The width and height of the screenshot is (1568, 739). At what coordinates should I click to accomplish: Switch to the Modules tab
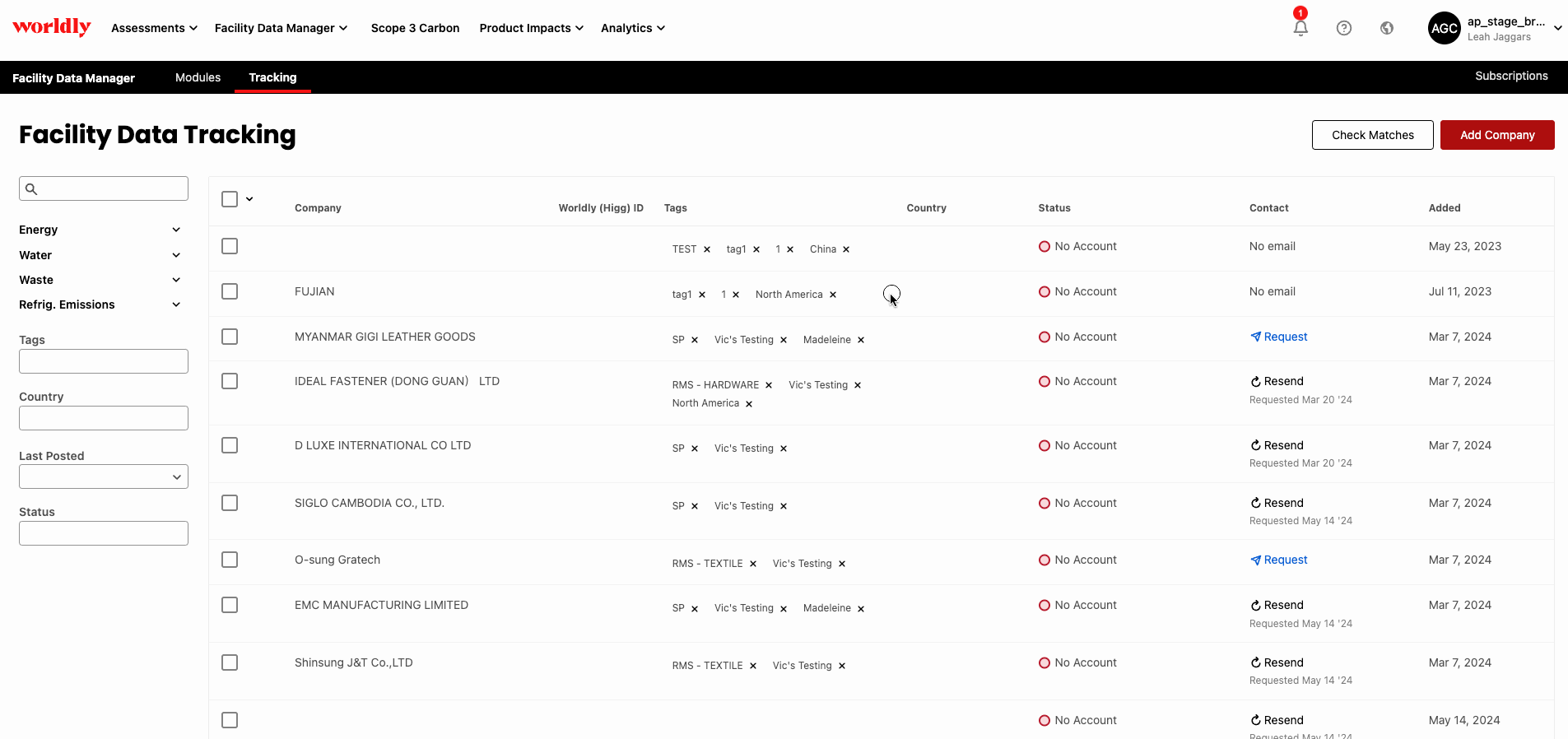point(198,77)
